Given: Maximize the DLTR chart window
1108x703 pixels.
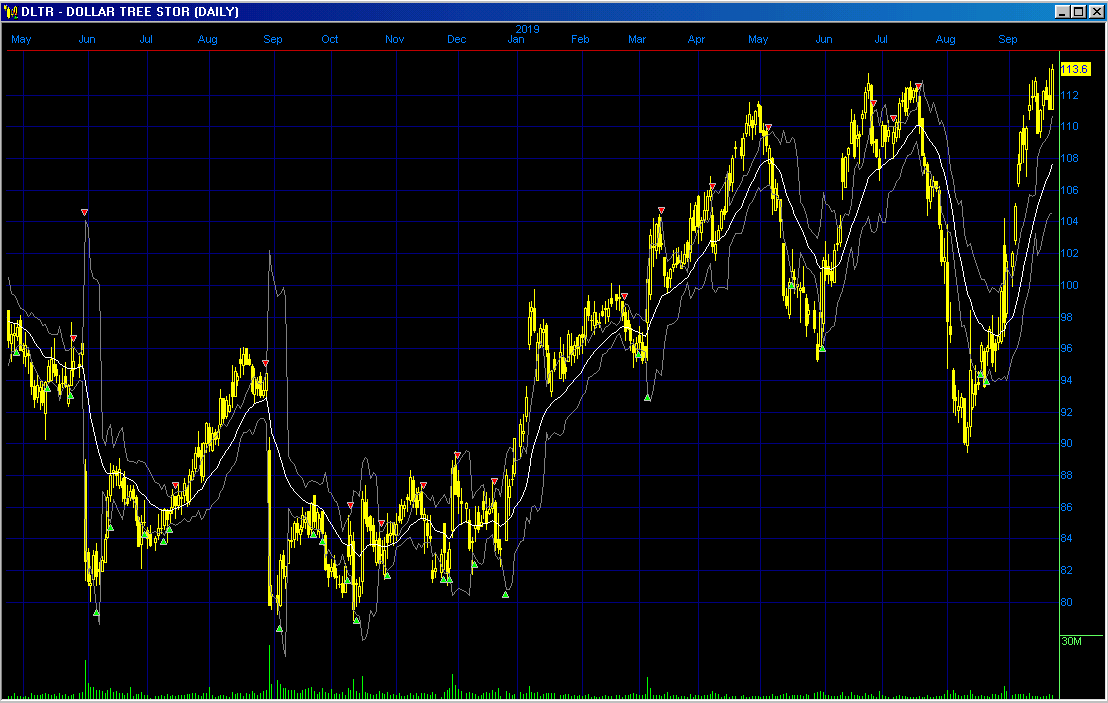Looking at the screenshot, I should [1078, 11].
